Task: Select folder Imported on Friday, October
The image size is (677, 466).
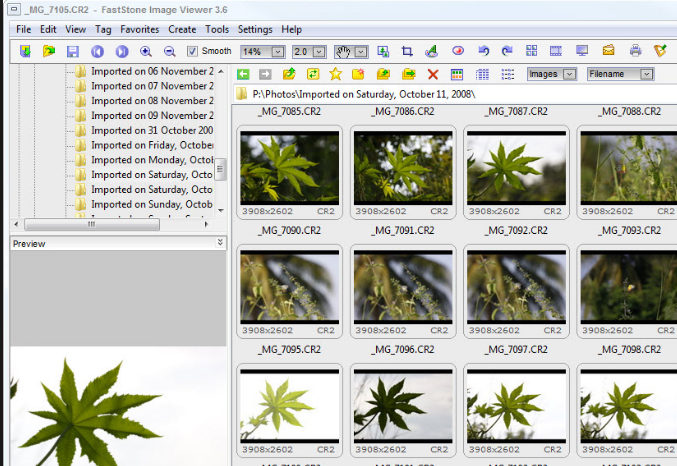Action: (x=145, y=145)
